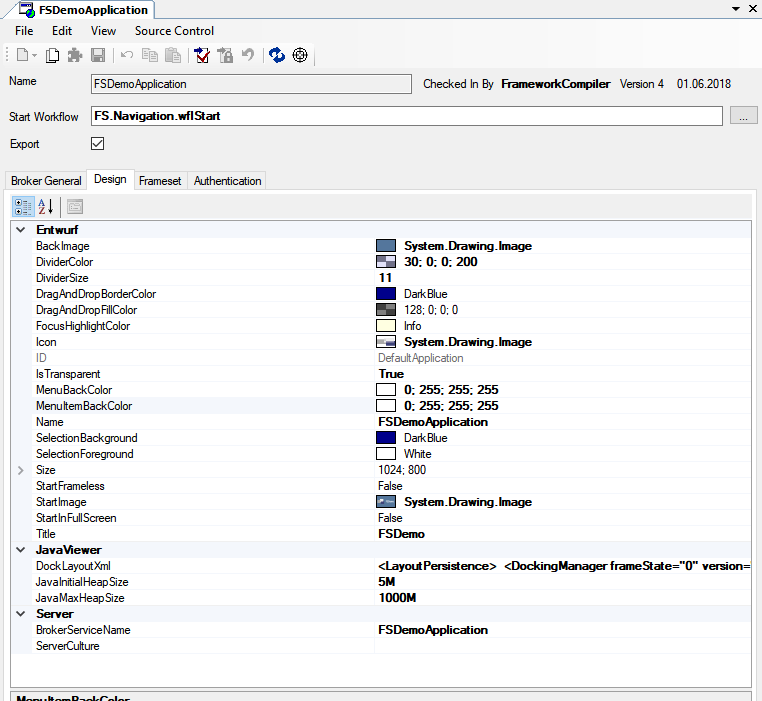Click the StartInFullScreen value False
The image size is (762, 701).
[390, 518]
